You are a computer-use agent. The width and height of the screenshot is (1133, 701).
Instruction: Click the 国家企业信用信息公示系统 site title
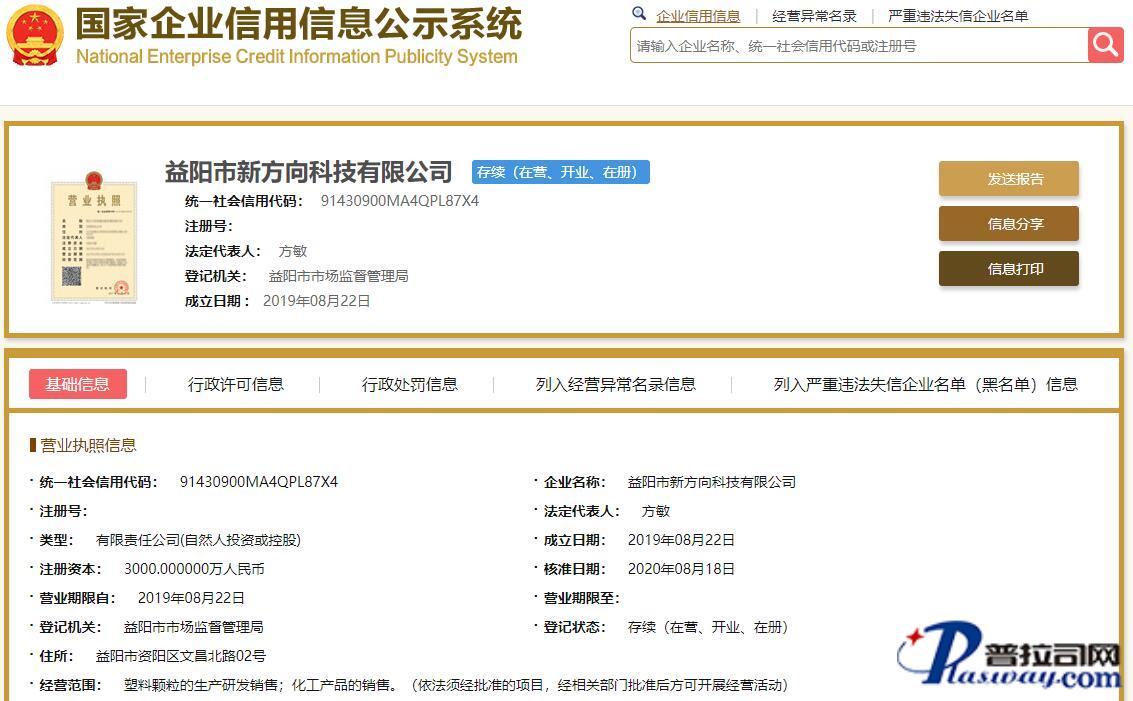tap(298, 24)
